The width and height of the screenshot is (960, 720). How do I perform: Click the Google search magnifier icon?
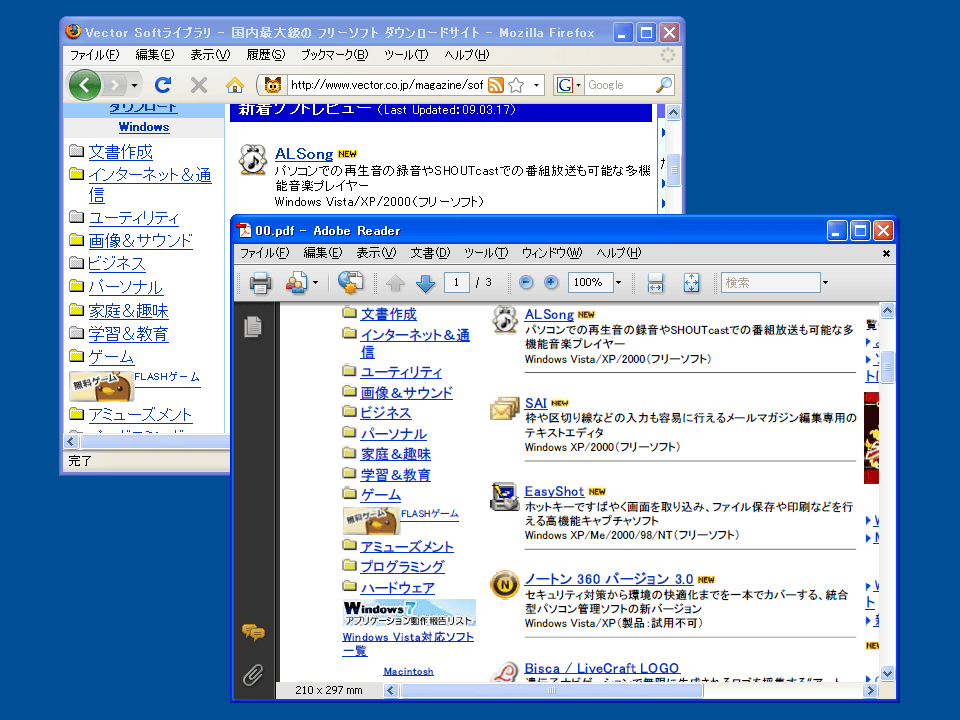tap(664, 84)
